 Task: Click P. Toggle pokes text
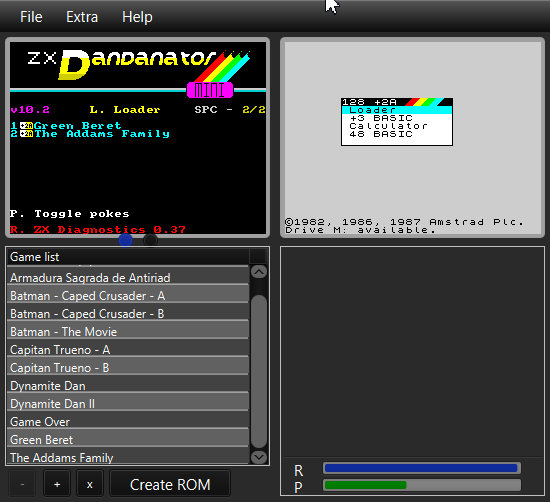pos(69,214)
